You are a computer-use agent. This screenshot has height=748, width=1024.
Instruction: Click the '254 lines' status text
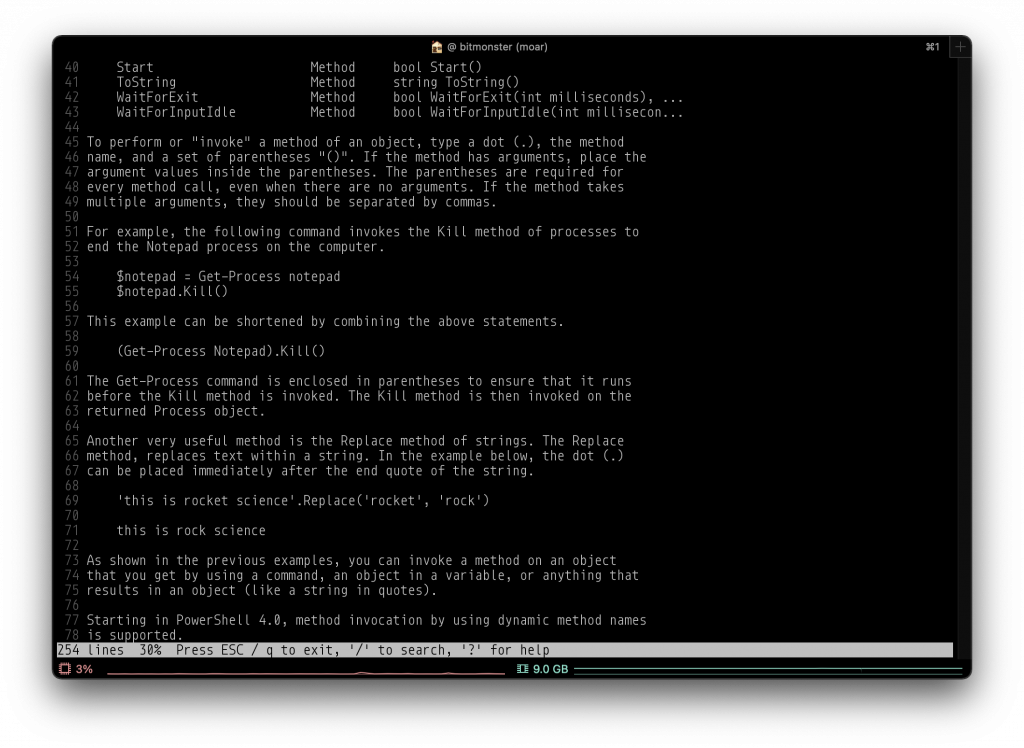pos(90,650)
